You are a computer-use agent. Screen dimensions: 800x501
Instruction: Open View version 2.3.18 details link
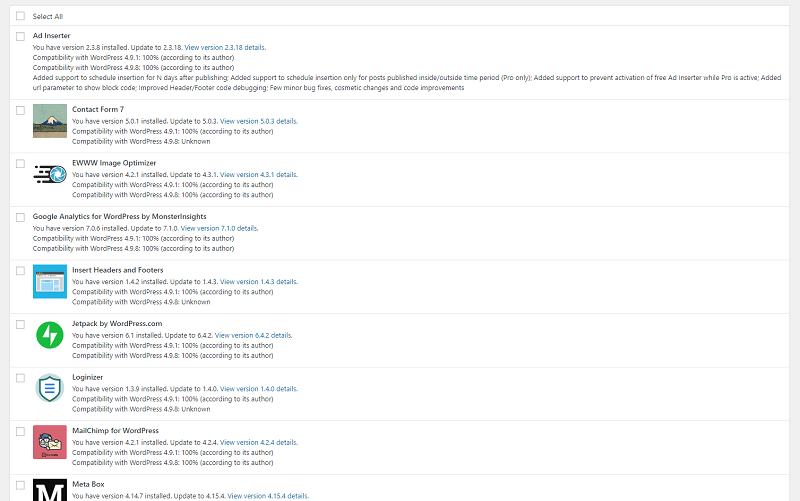coord(225,47)
